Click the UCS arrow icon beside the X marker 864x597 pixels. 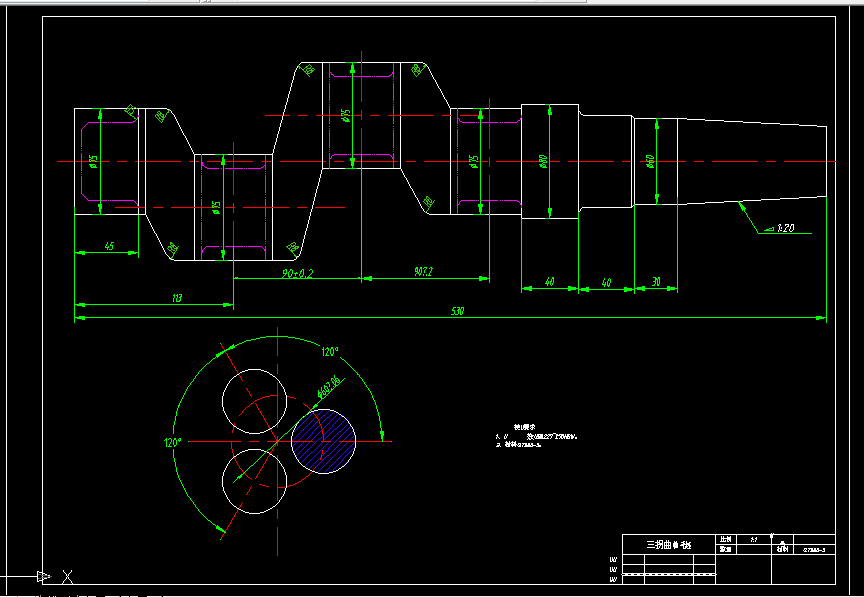tap(44, 577)
